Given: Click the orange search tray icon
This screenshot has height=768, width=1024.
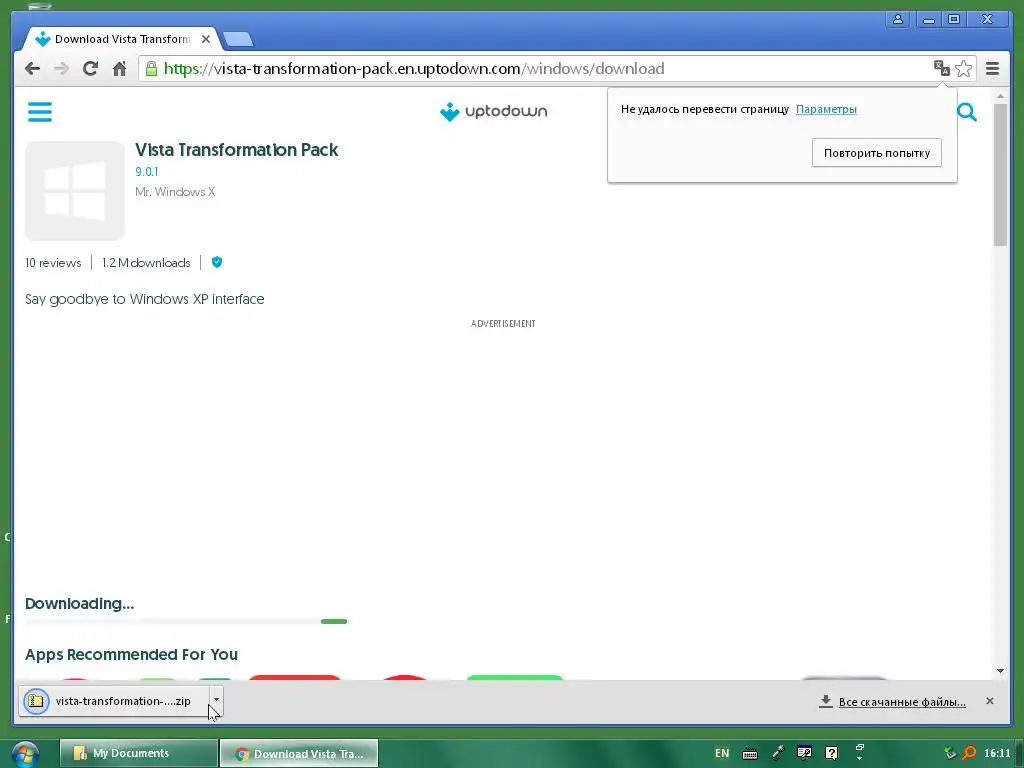Looking at the screenshot, I should pos(969,753).
